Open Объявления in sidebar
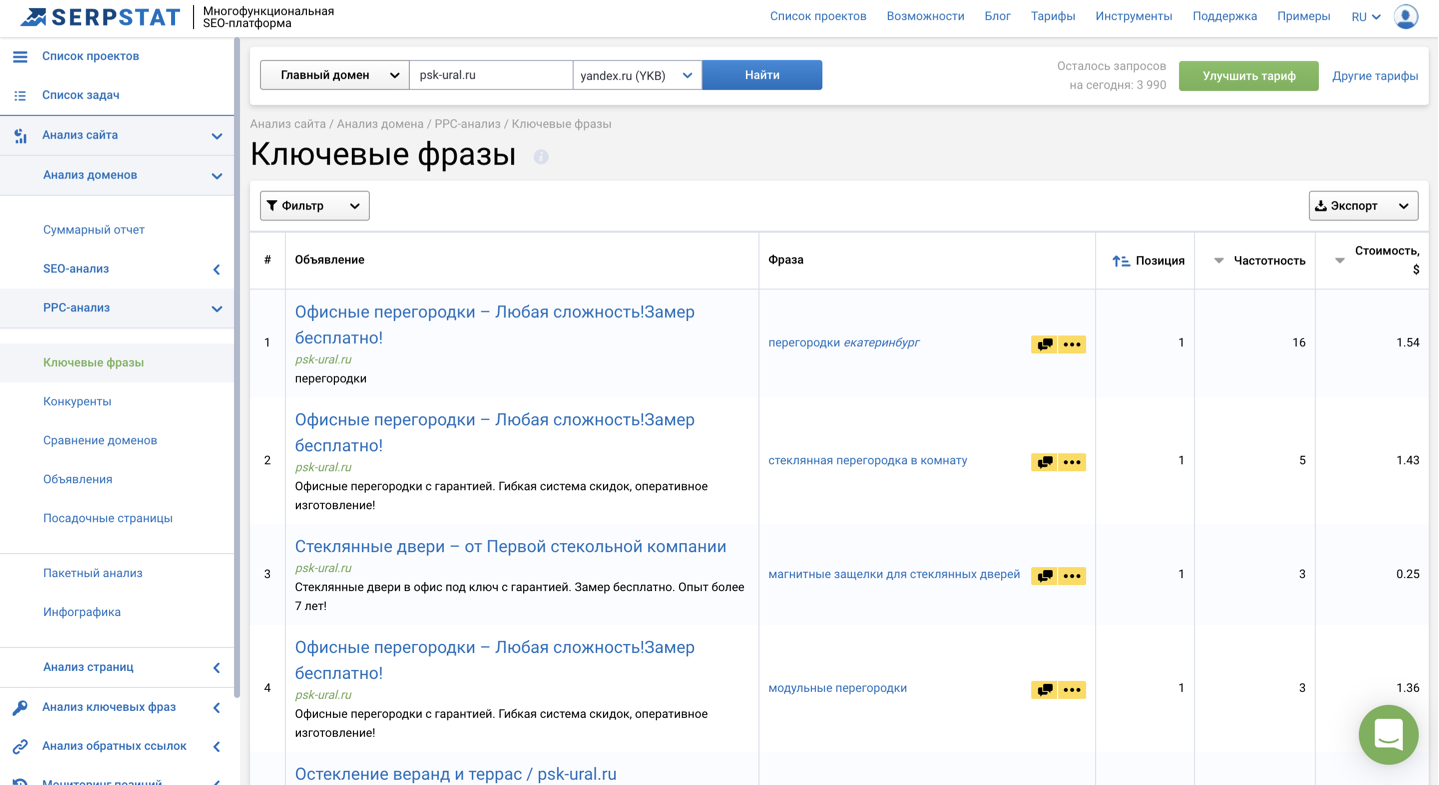 click(x=77, y=480)
